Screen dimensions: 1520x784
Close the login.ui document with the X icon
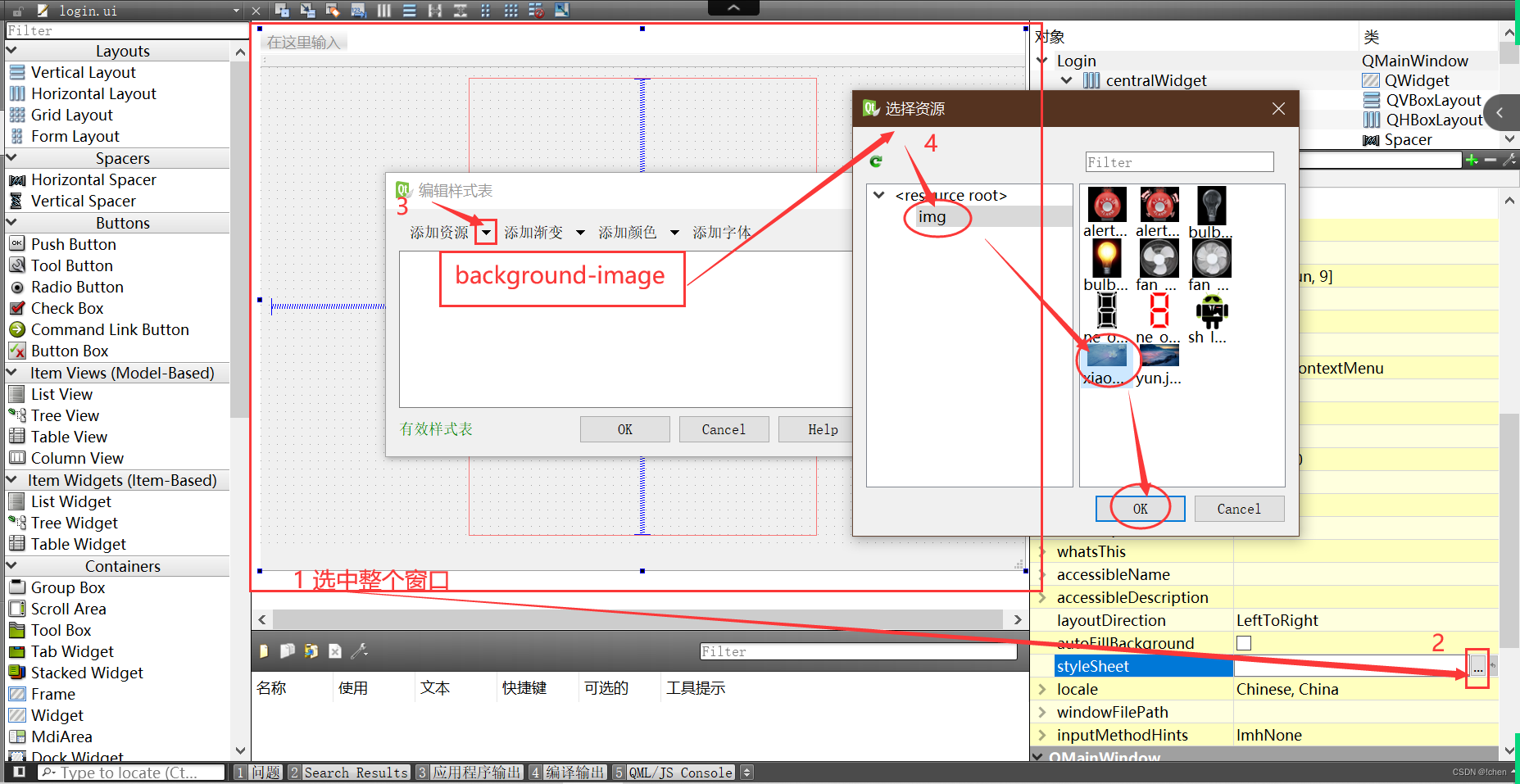tap(256, 11)
